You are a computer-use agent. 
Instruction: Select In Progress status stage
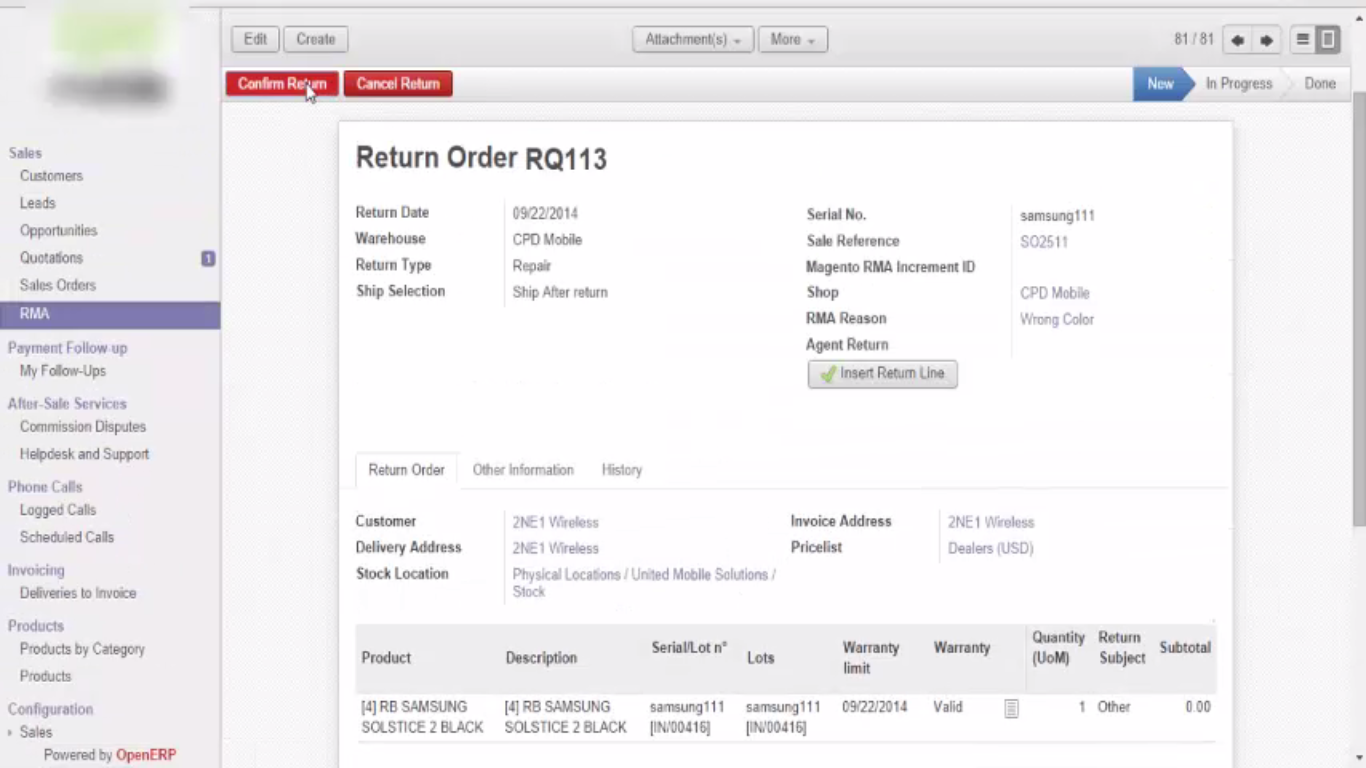(x=1238, y=84)
